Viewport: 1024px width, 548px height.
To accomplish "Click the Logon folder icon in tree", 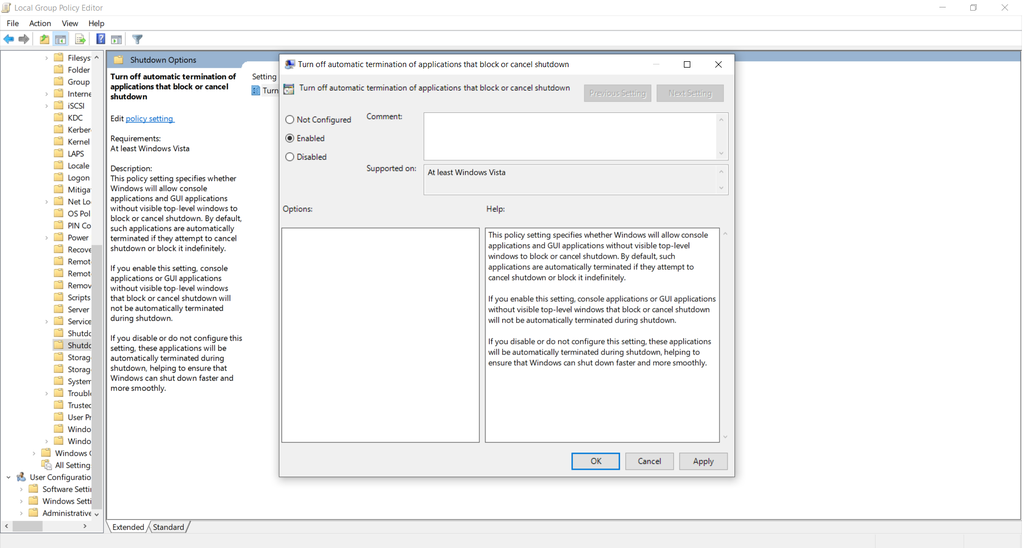I will (x=59, y=178).
